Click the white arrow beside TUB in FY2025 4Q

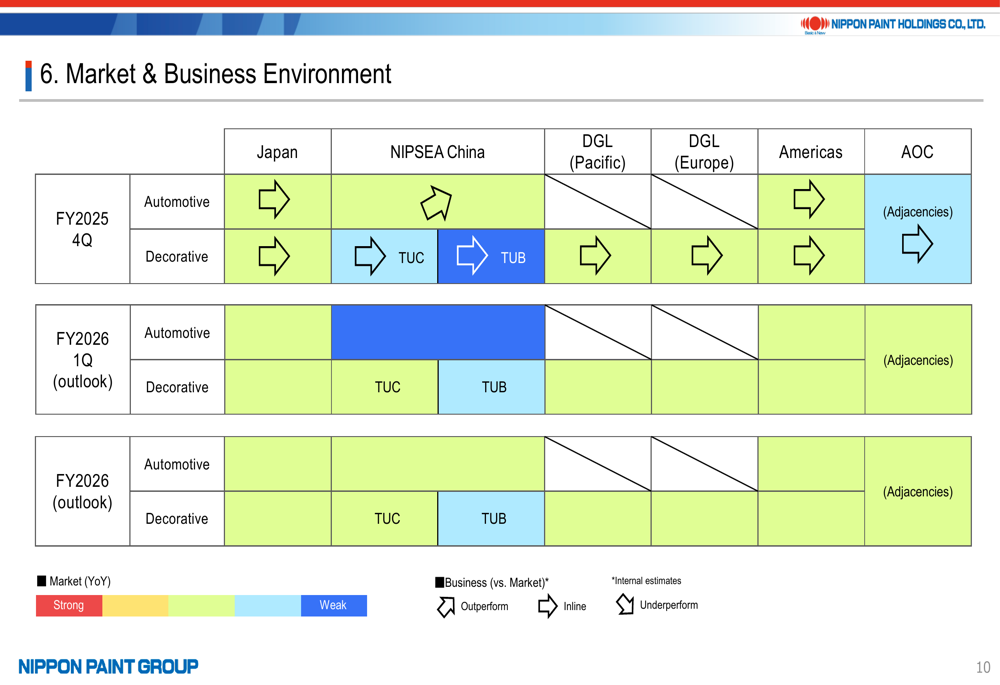coord(472,255)
